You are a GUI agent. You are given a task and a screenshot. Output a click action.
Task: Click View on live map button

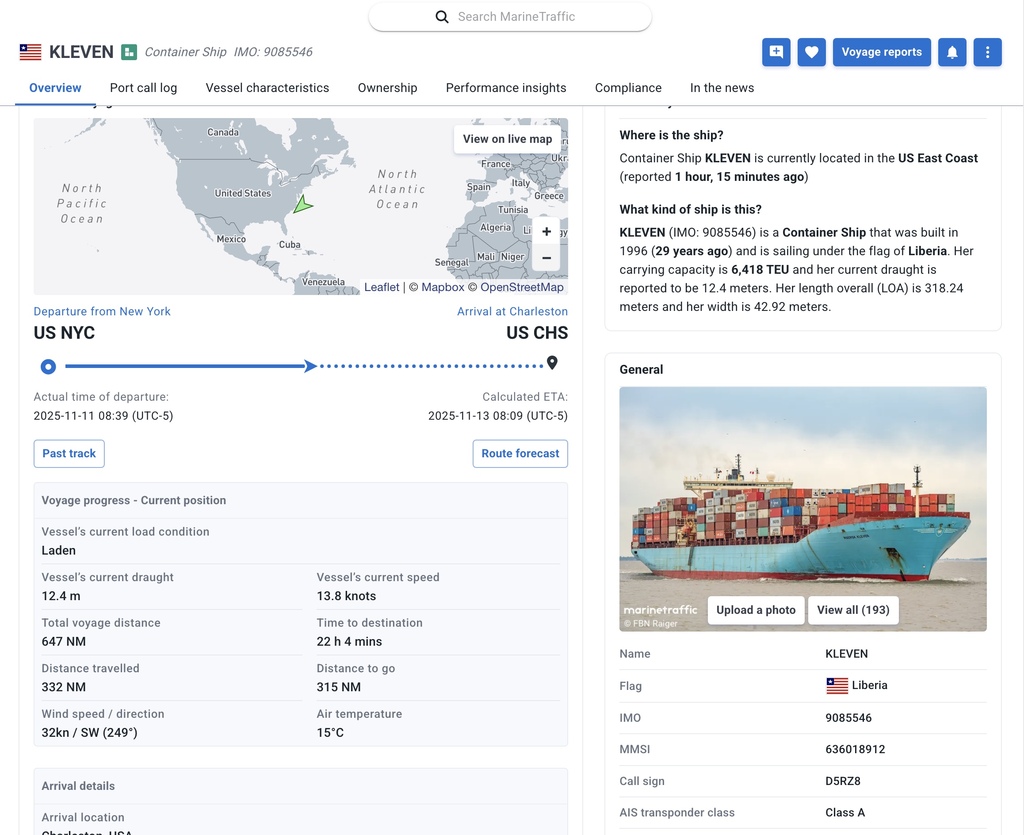click(x=507, y=139)
